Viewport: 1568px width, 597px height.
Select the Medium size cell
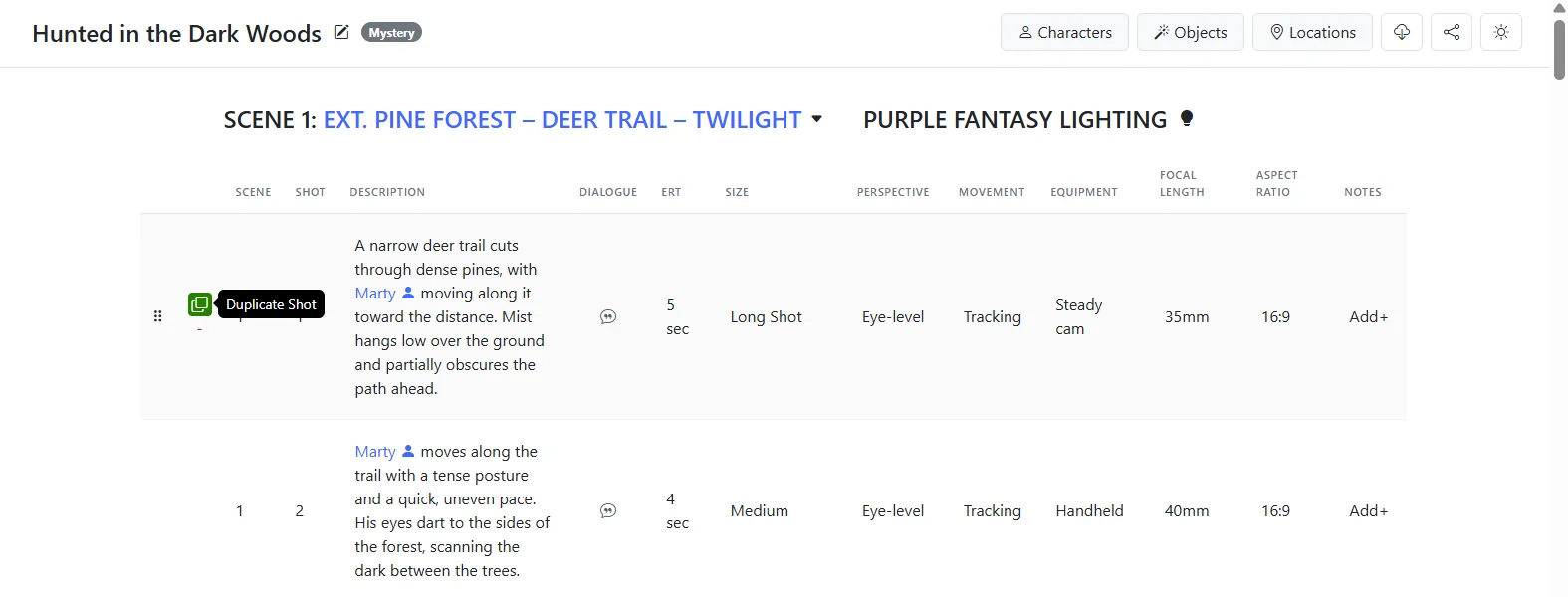click(759, 510)
